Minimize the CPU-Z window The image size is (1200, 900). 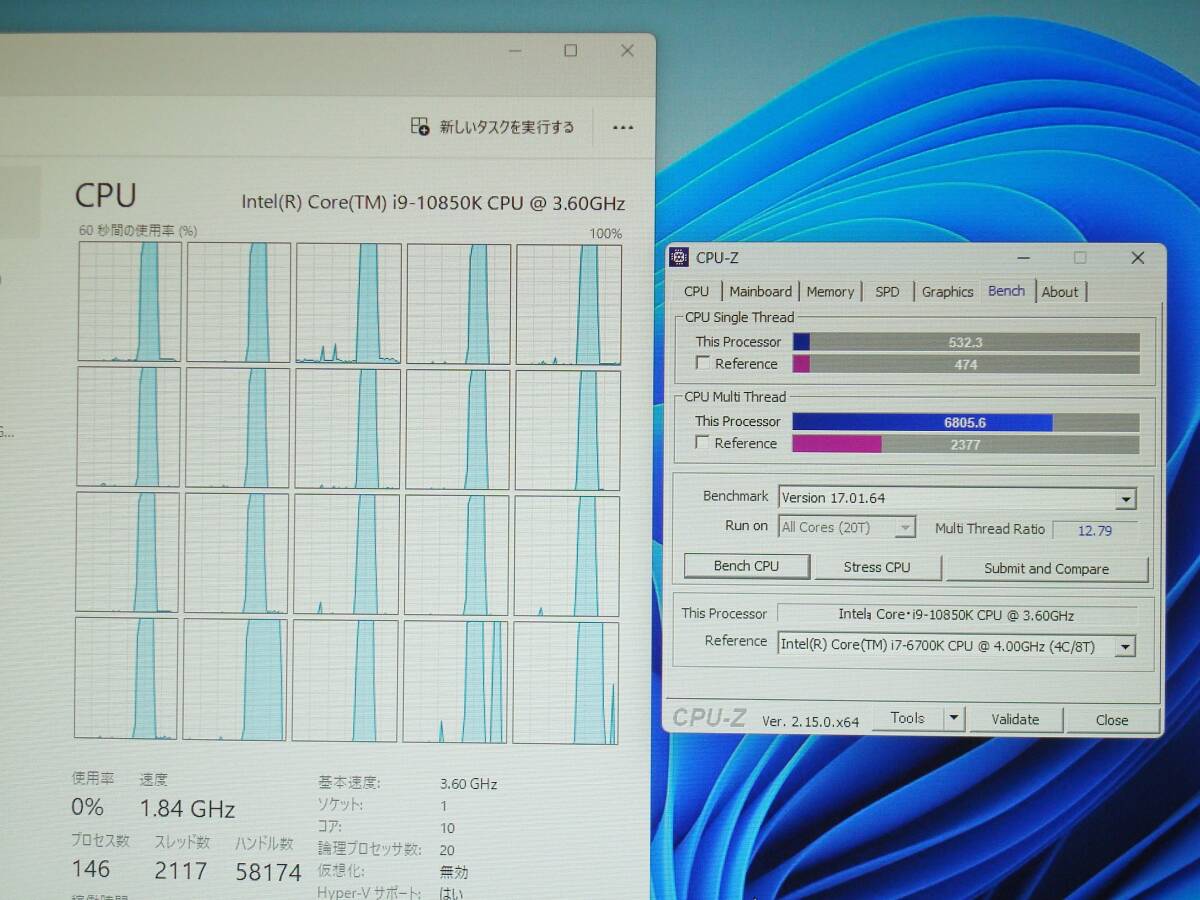[1021, 258]
